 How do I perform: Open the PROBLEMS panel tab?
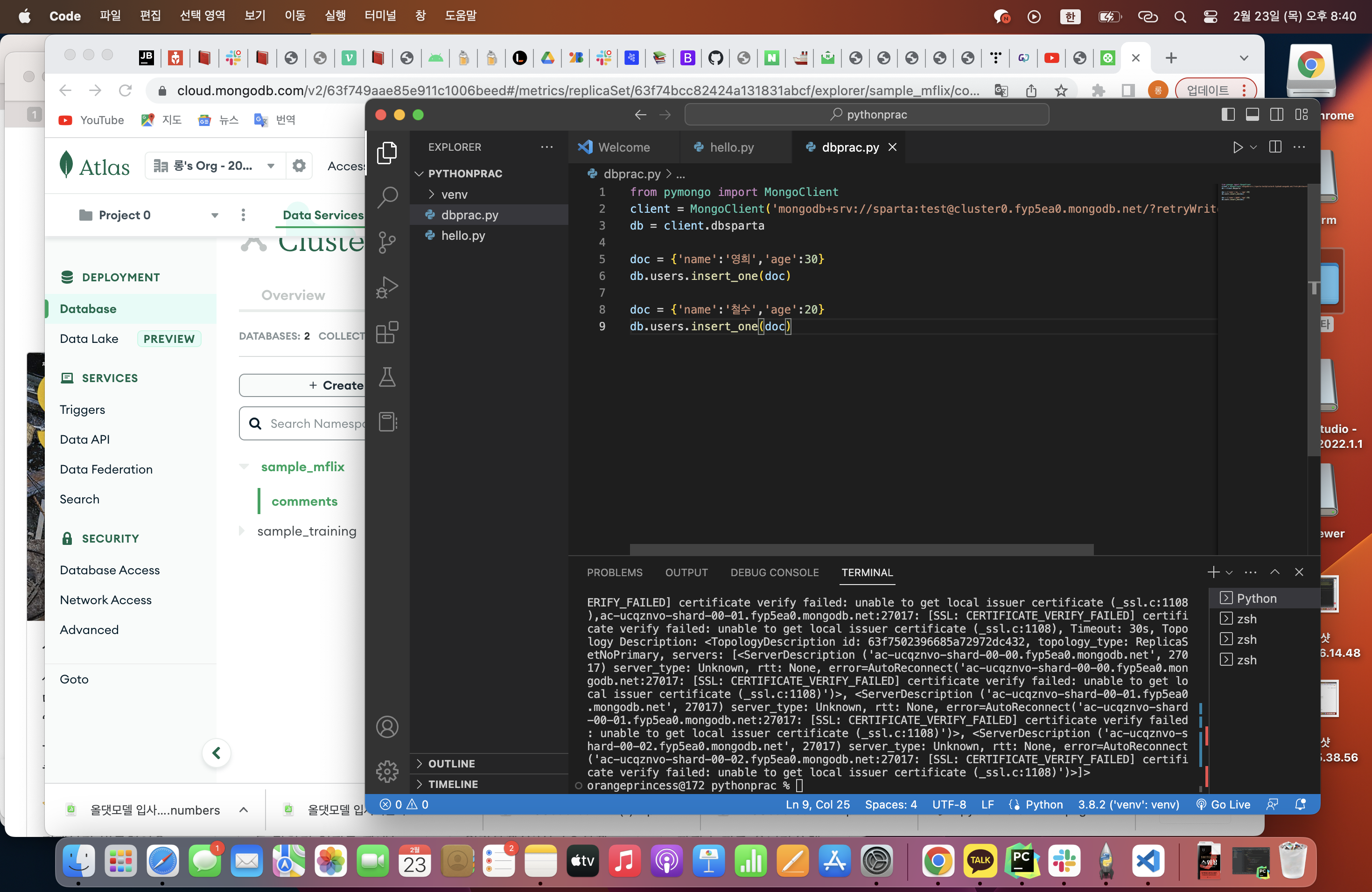click(x=614, y=572)
